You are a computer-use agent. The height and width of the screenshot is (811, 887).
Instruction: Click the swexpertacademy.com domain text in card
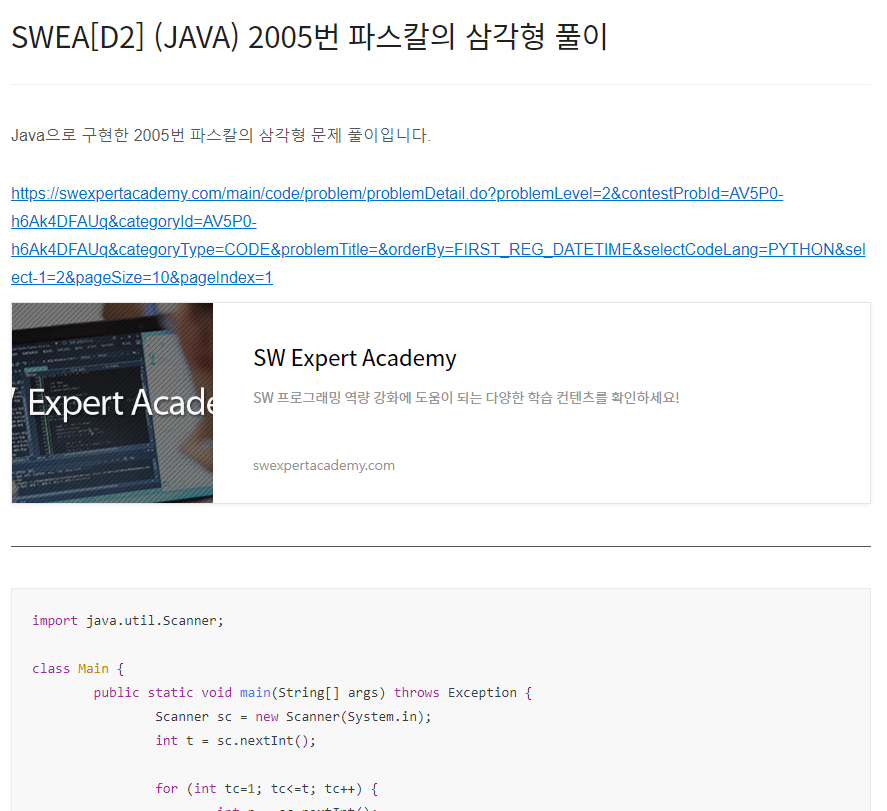(x=324, y=465)
